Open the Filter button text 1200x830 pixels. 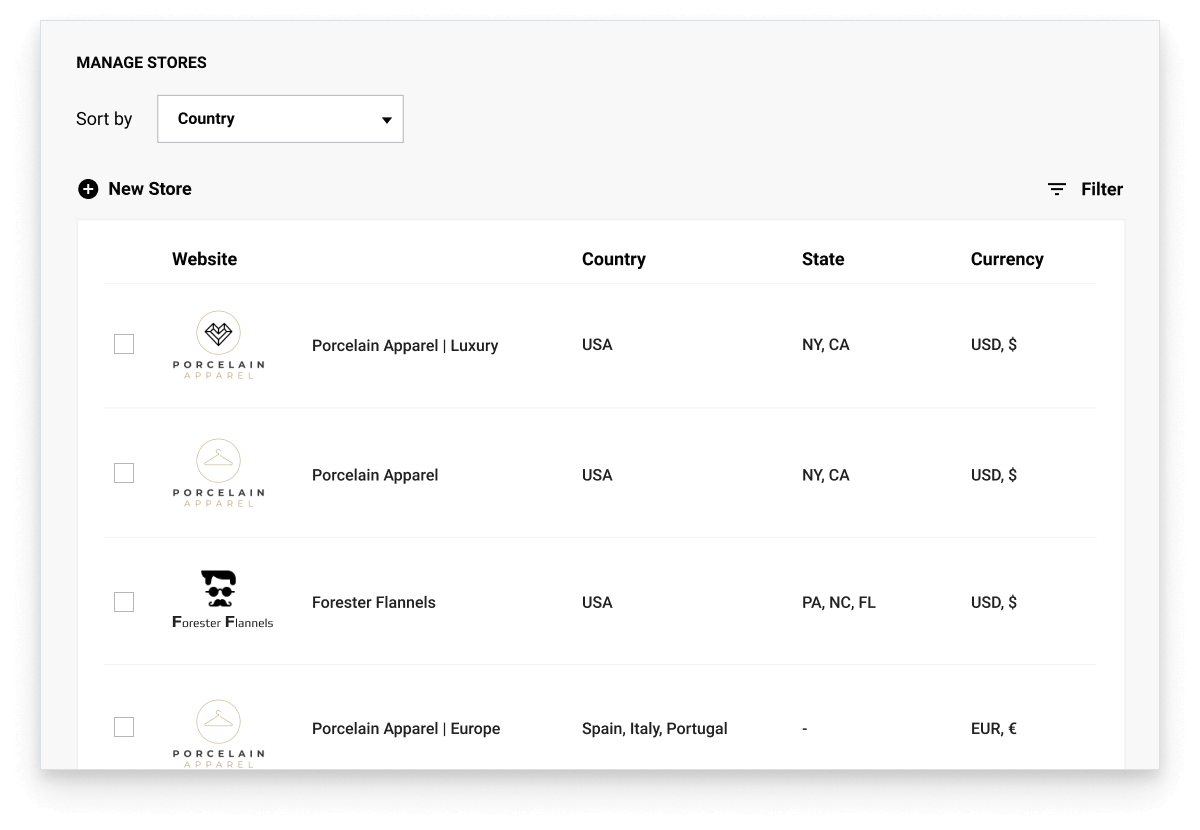[x=1101, y=189]
